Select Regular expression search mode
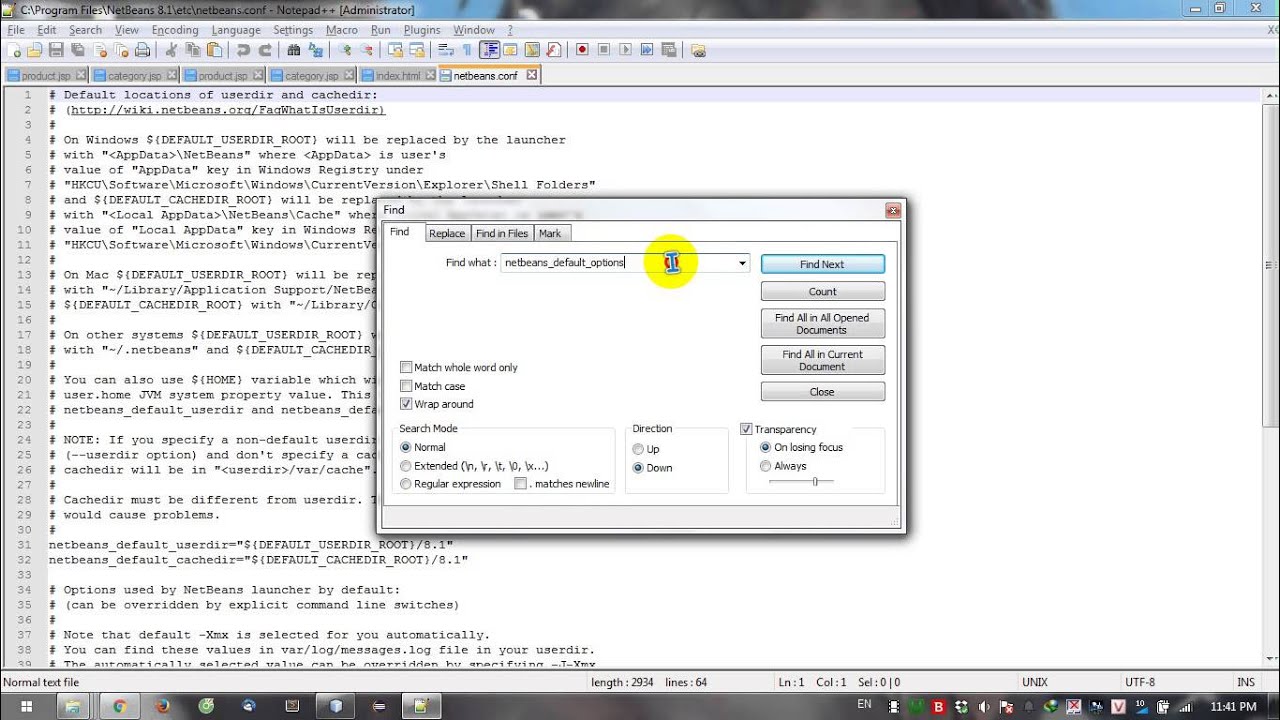 click(405, 484)
